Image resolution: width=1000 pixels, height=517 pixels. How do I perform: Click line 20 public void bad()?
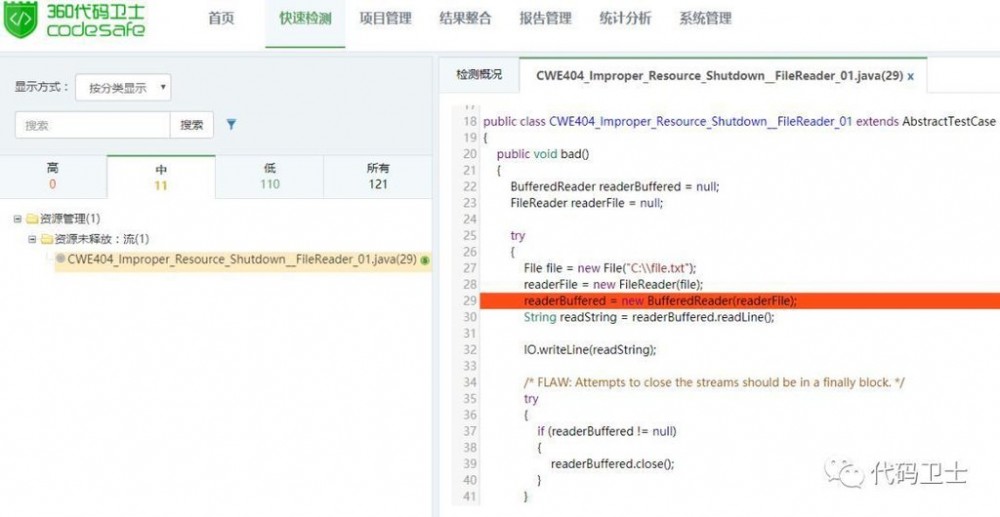pos(543,154)
